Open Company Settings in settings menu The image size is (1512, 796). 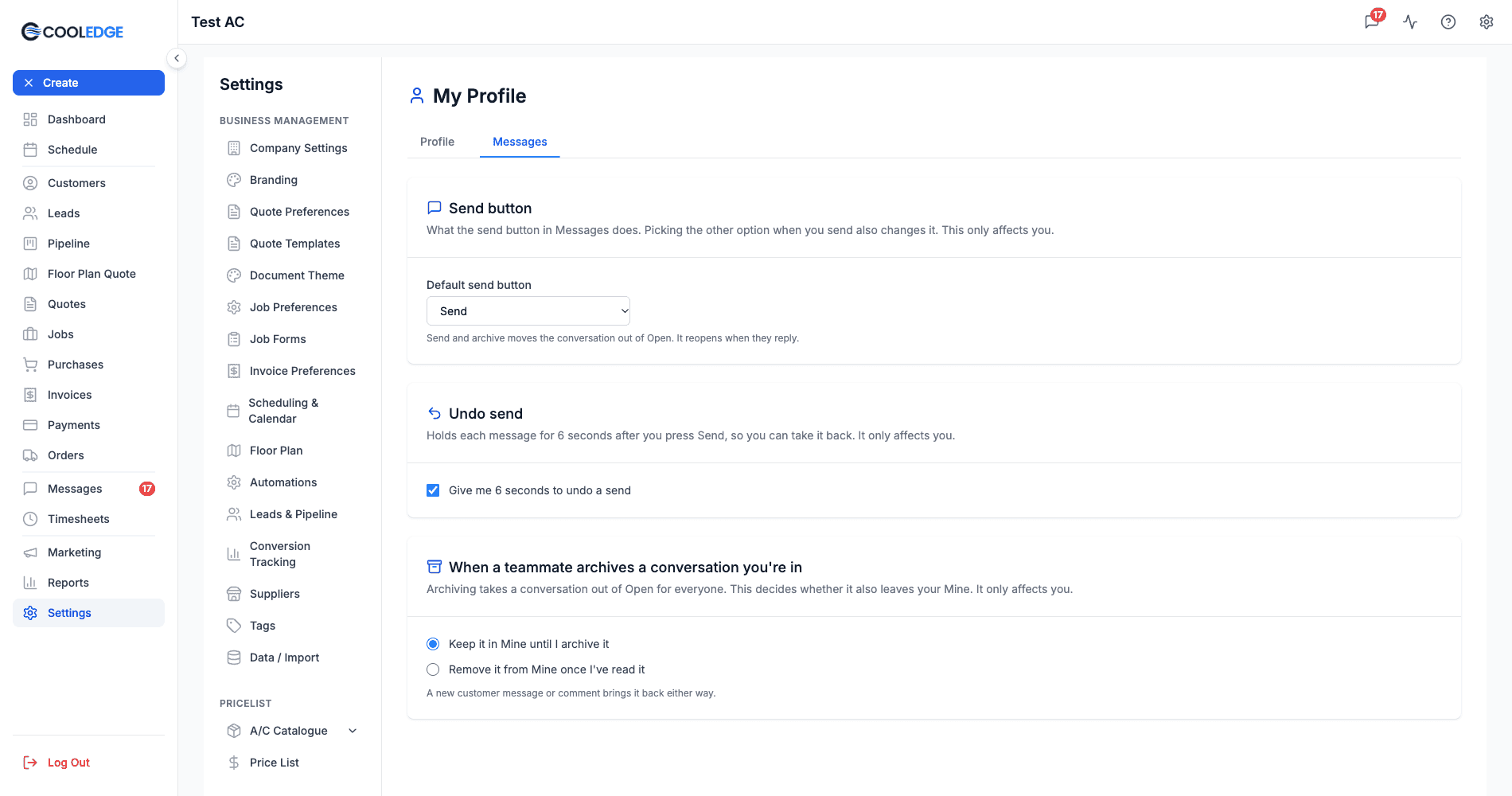292,148
